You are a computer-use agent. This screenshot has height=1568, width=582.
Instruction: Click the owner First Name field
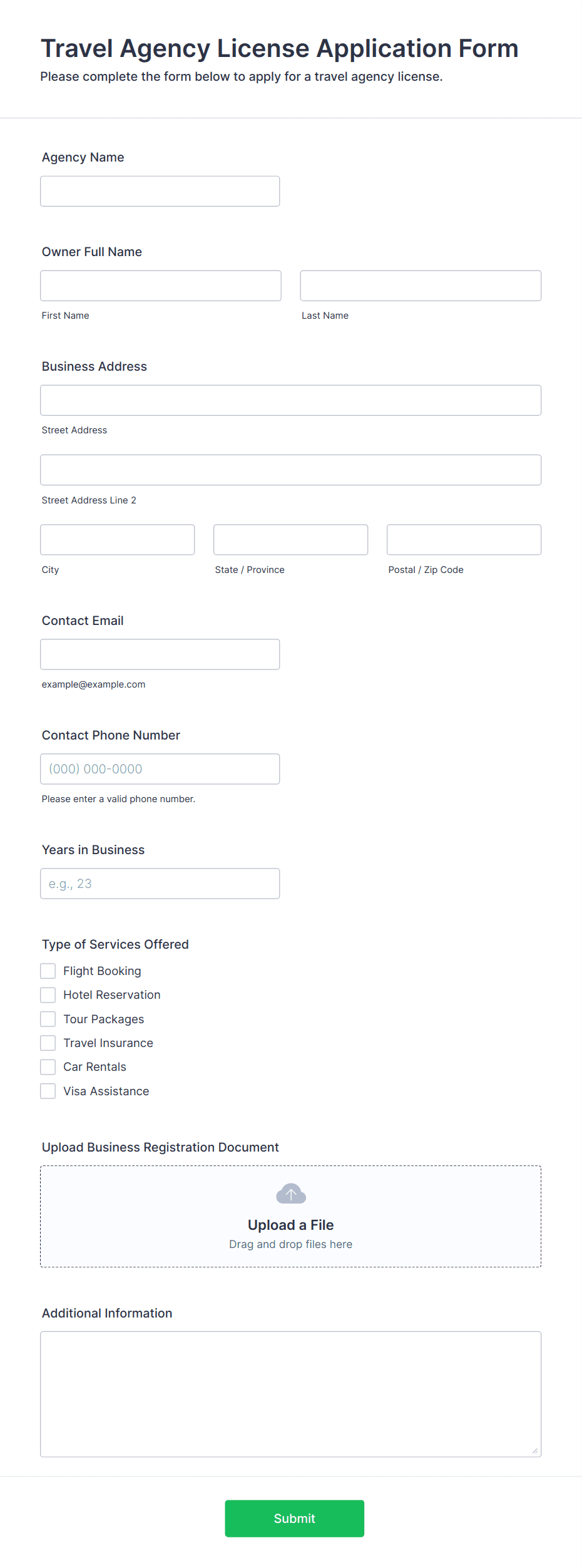161,286
